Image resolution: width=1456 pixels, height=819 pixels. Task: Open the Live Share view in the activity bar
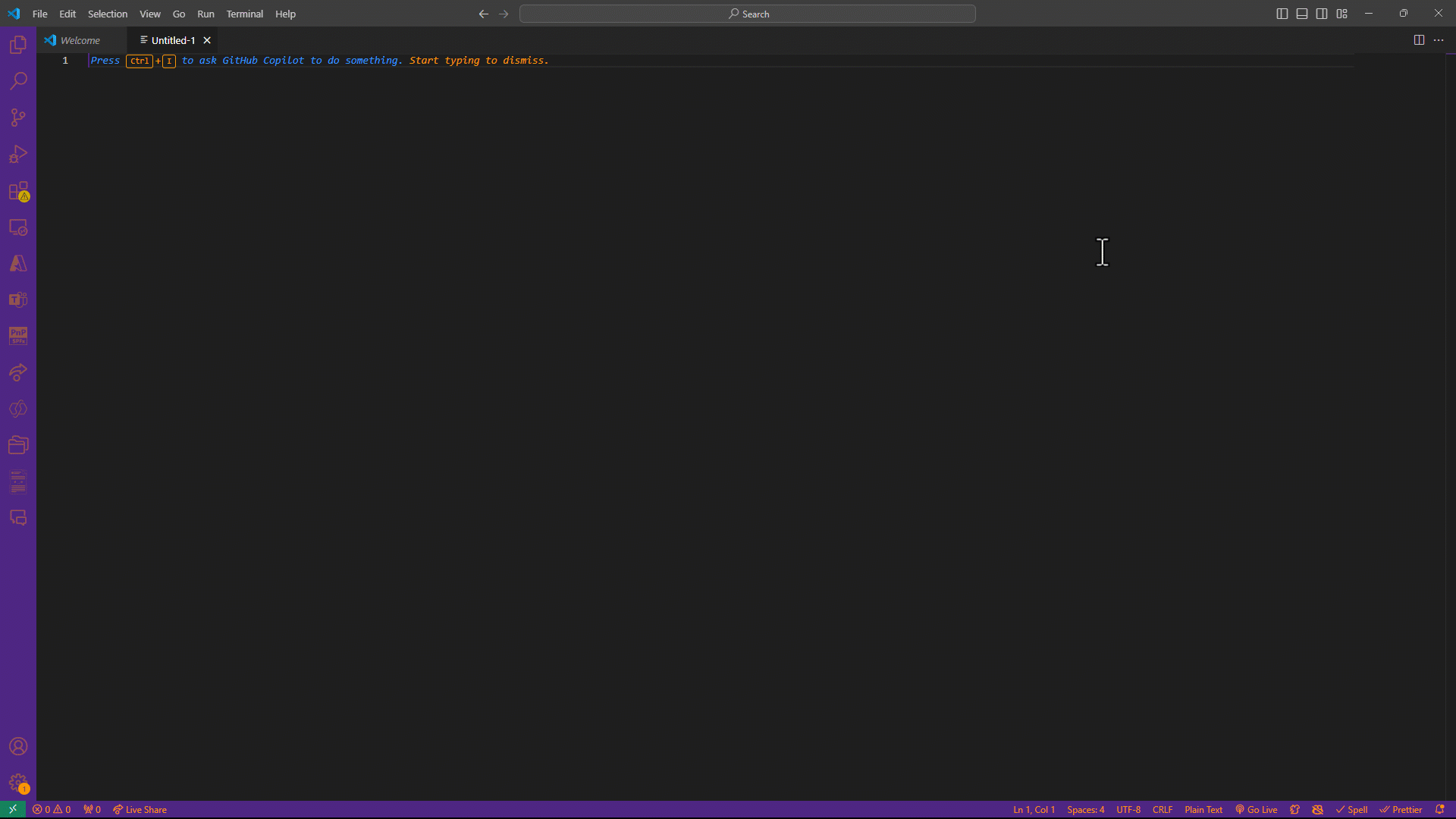18,372
